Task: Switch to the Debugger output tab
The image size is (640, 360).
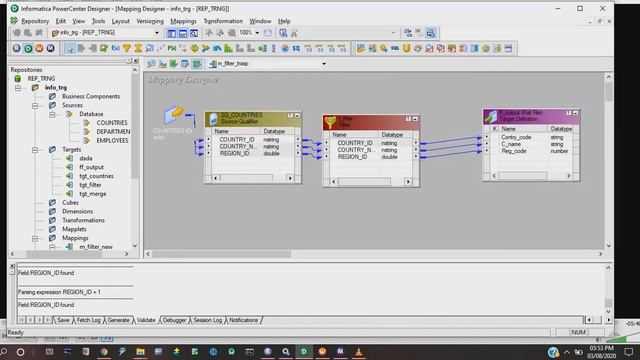Action: pos(174,320)
